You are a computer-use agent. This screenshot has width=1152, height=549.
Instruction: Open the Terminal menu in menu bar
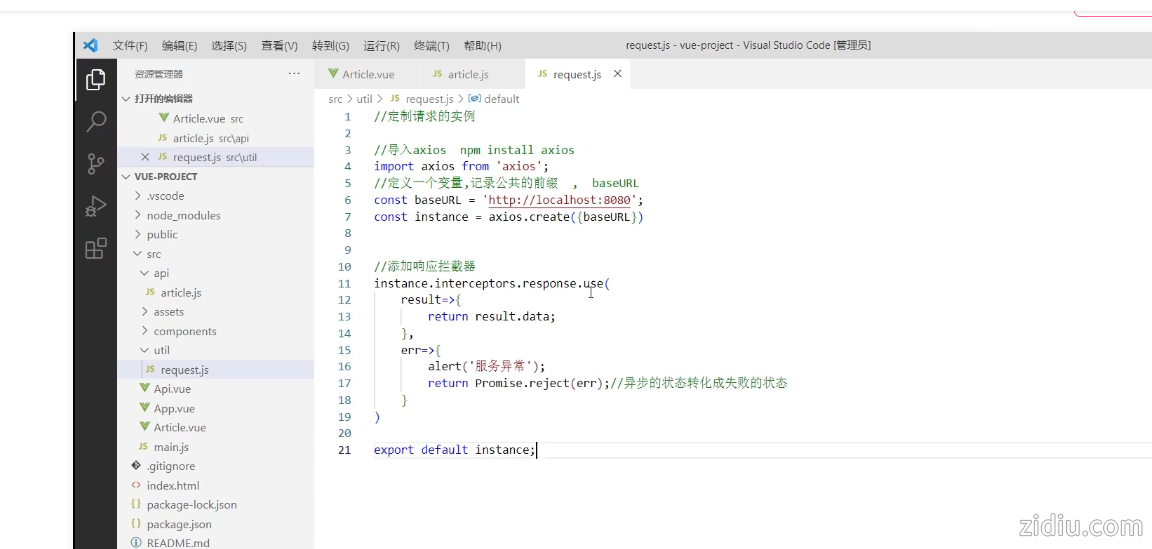[x=431, y=46]
